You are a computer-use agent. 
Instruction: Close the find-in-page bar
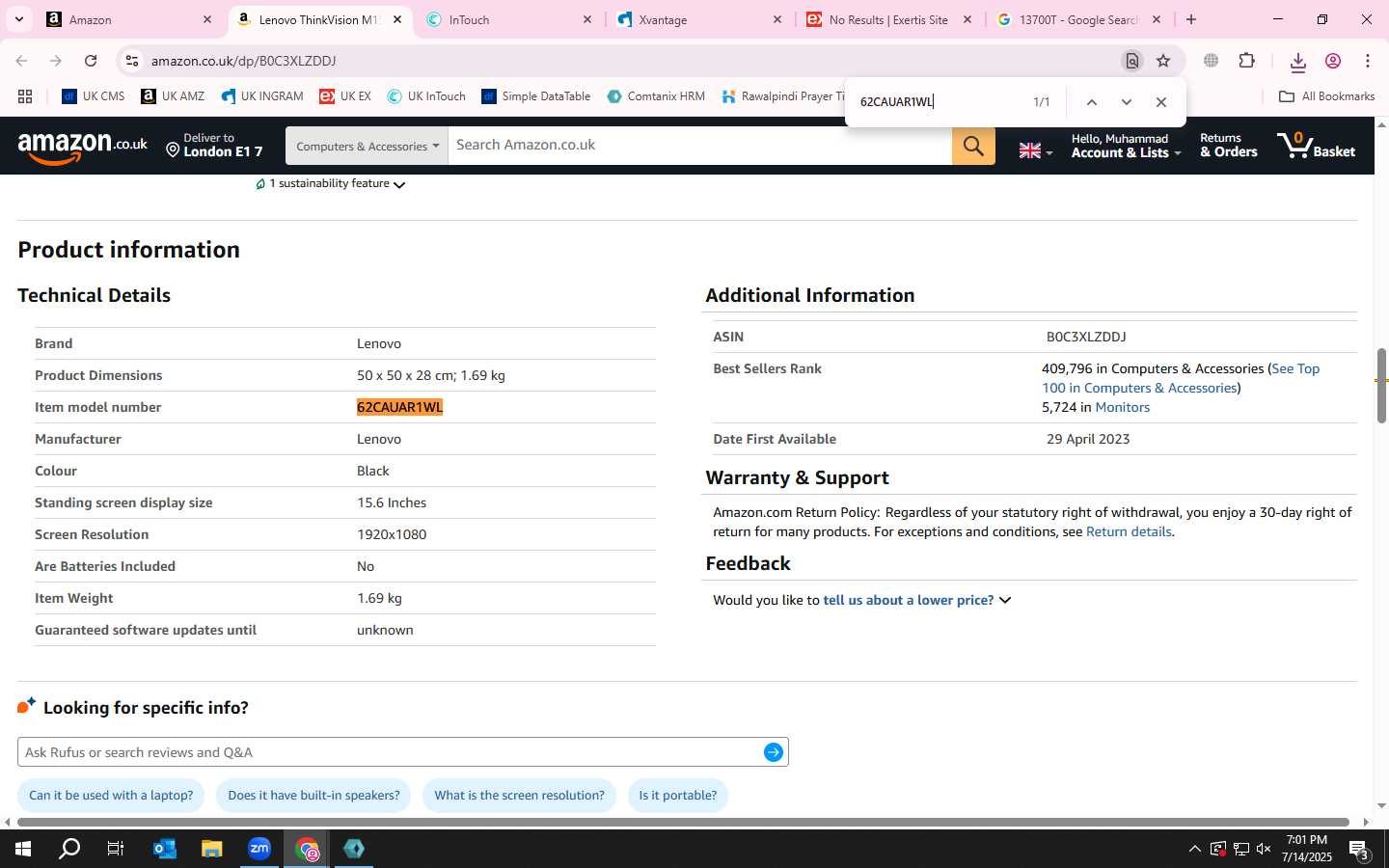coord(1161,102)
